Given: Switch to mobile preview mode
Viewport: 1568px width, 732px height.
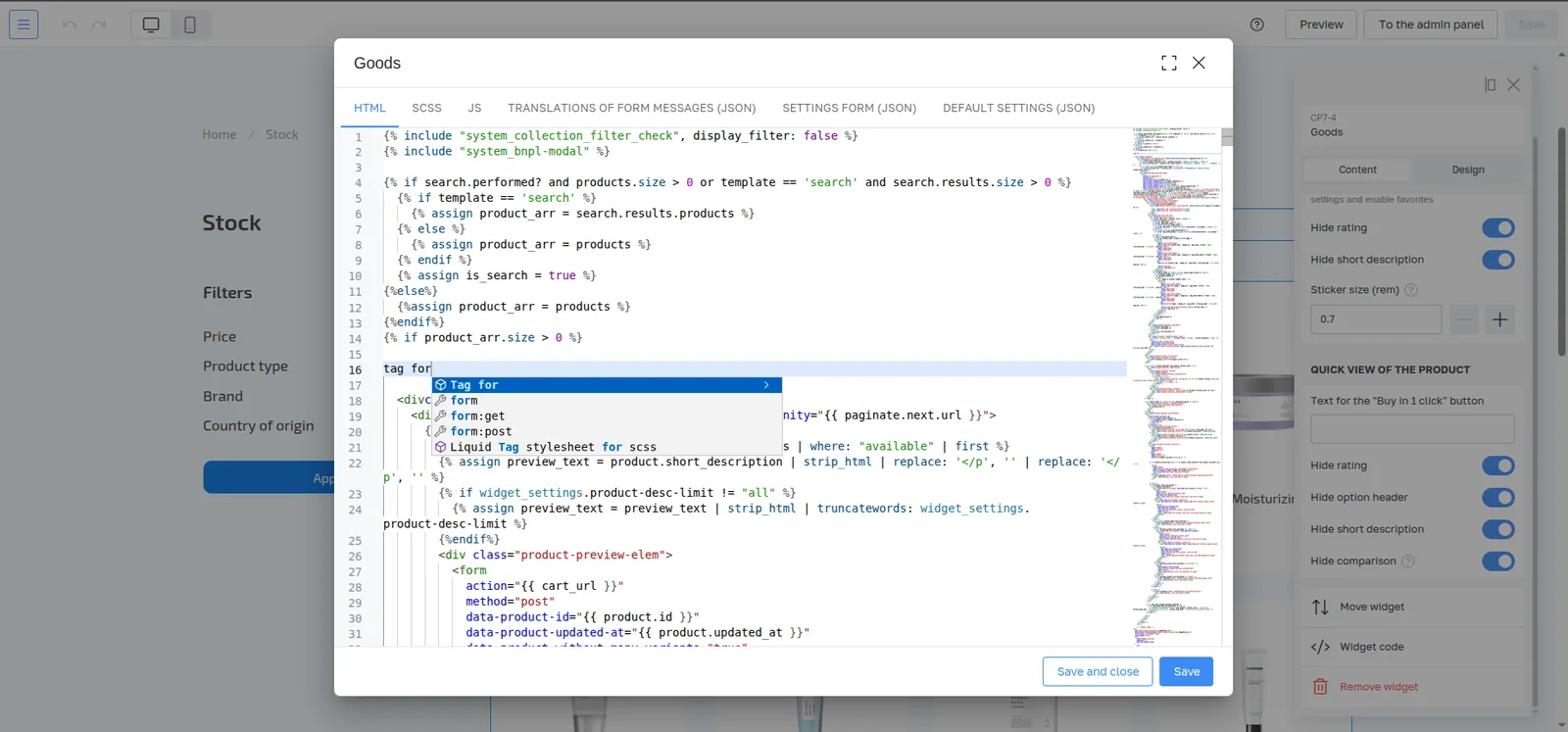Looking at the screenshot, I should point(190,24).
